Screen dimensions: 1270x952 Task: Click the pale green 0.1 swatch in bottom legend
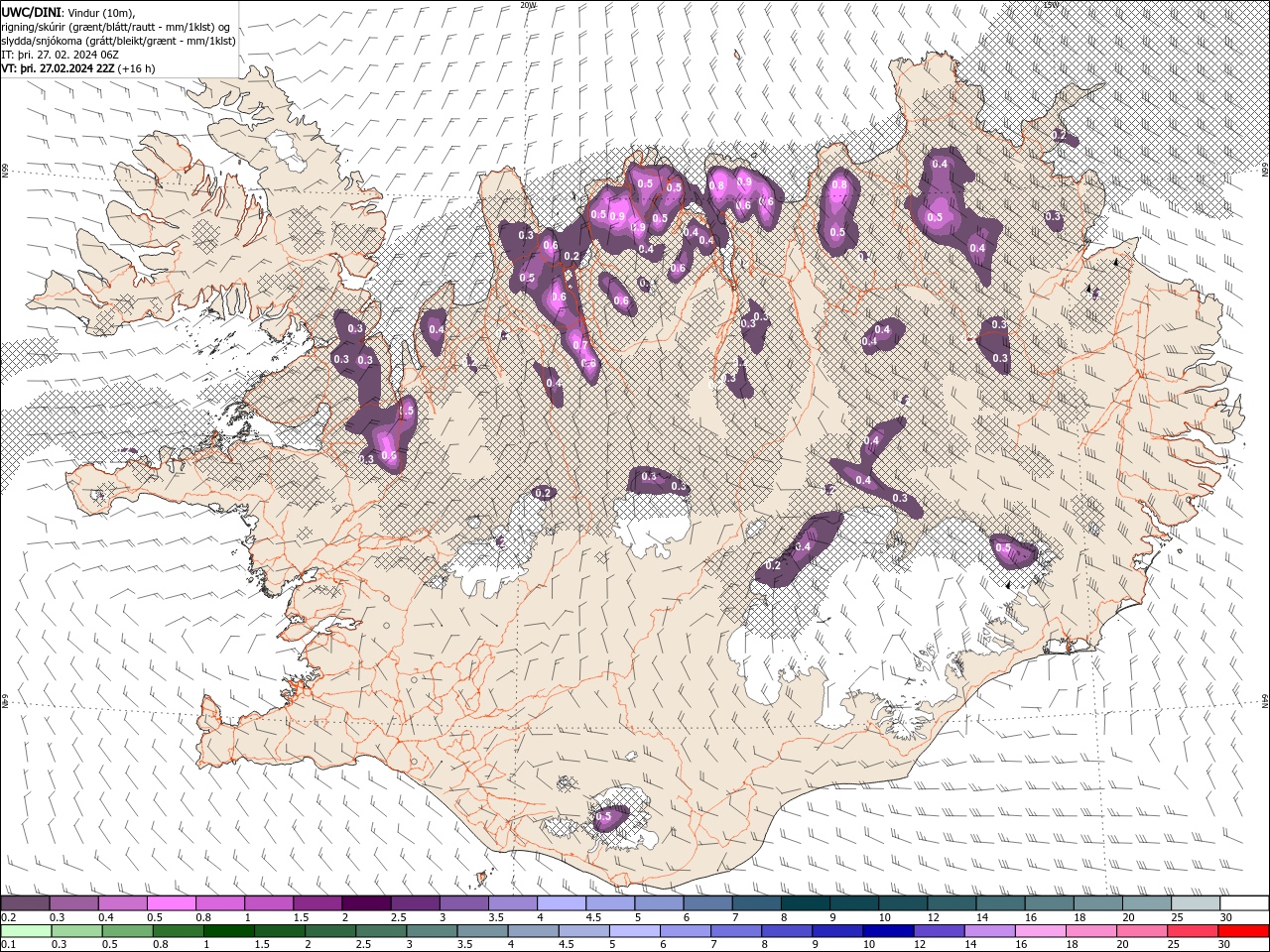[26, 930]
